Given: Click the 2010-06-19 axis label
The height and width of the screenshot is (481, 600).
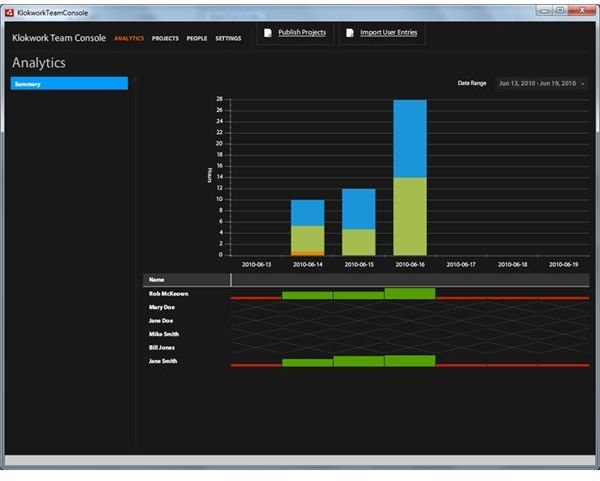Looking at the screenshot, I should coord(564,264).
